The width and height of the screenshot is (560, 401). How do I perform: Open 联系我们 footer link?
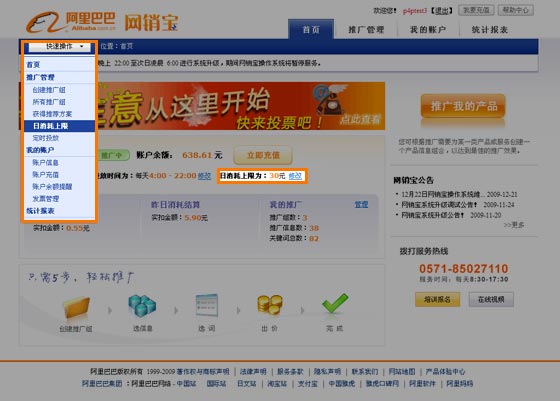click(x=365, y=372)
